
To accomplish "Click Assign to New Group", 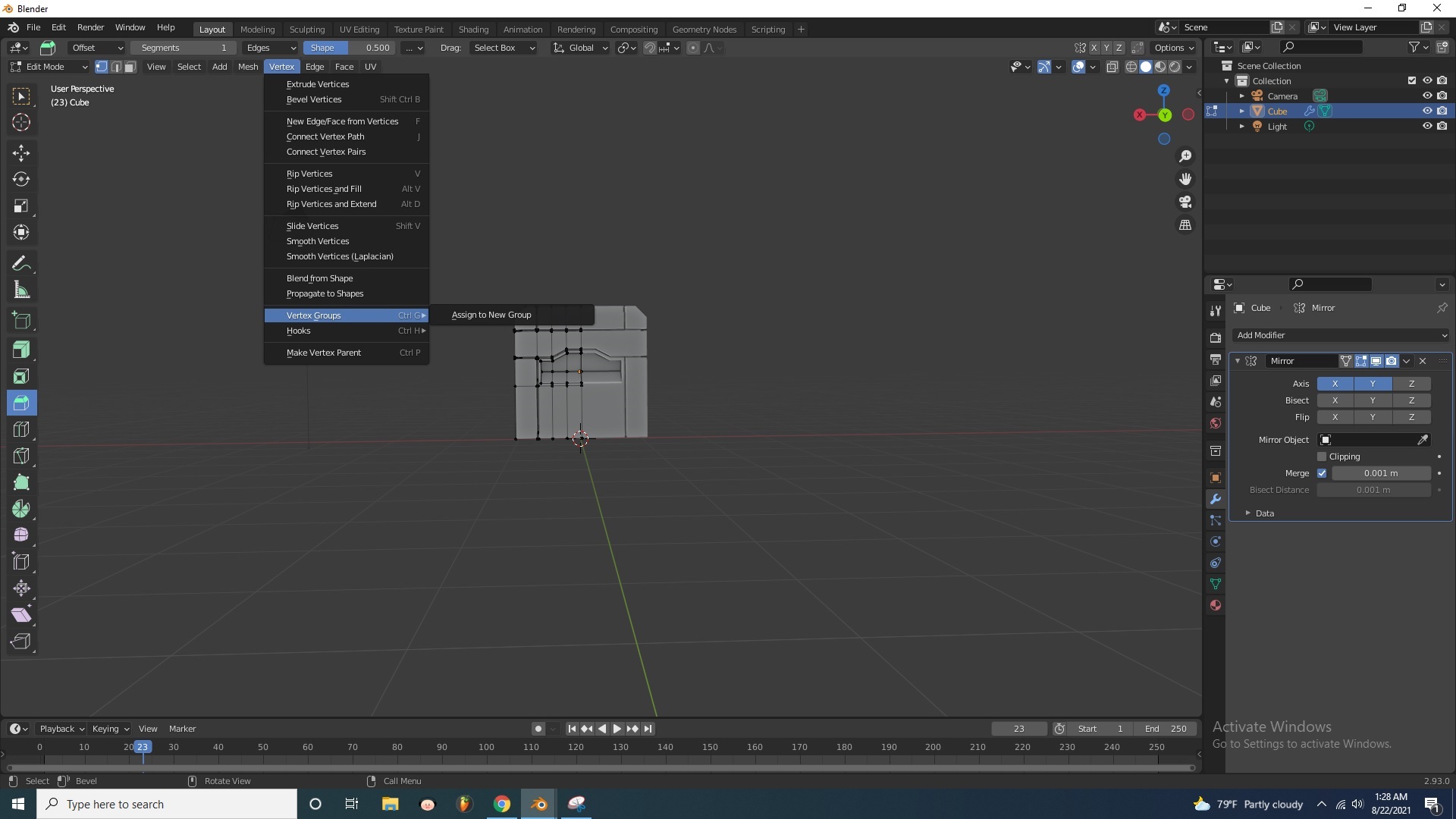I will click(x=491, y=315).
